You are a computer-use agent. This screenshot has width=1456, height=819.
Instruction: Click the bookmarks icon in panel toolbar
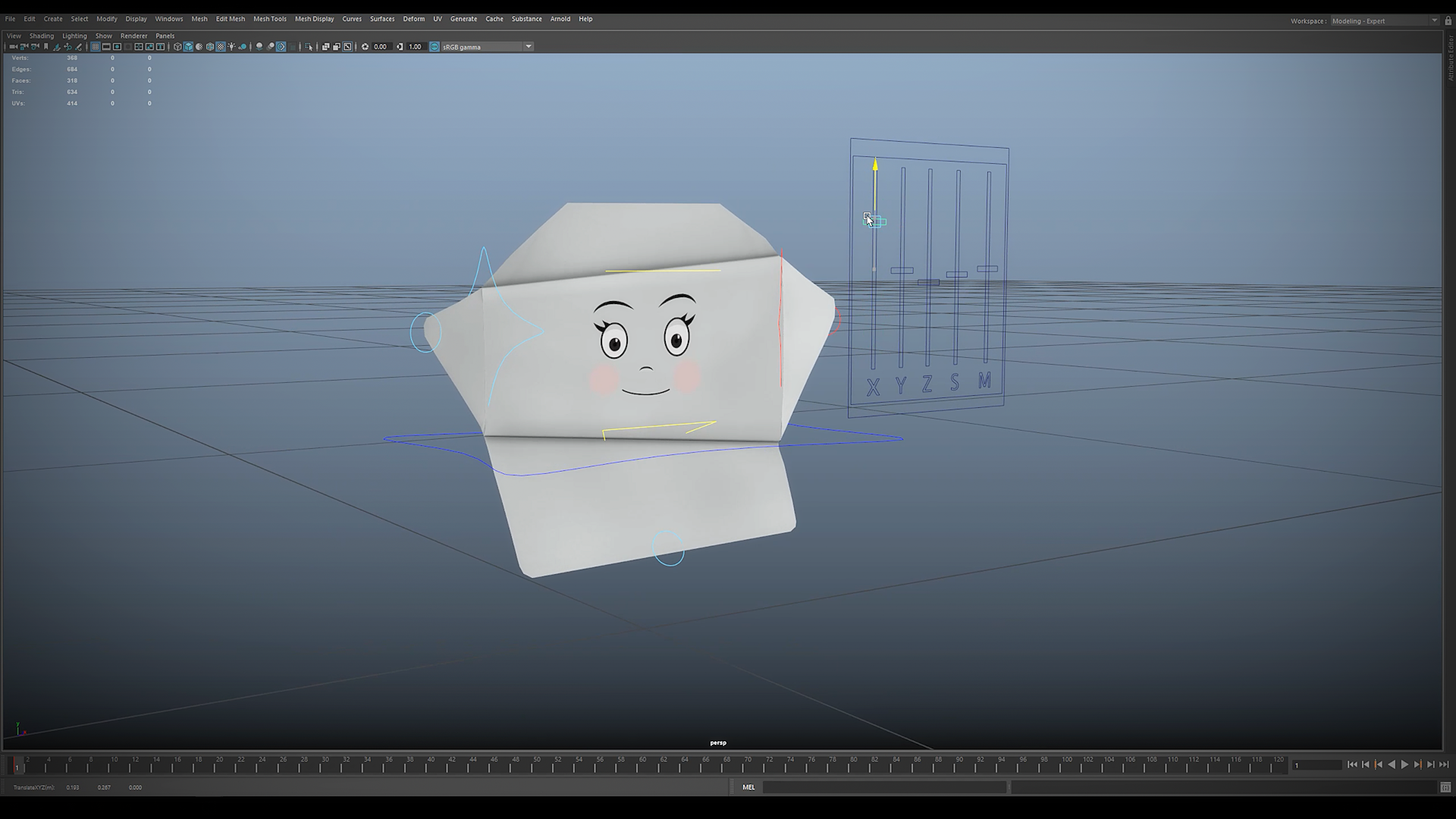tap(45, 46)
